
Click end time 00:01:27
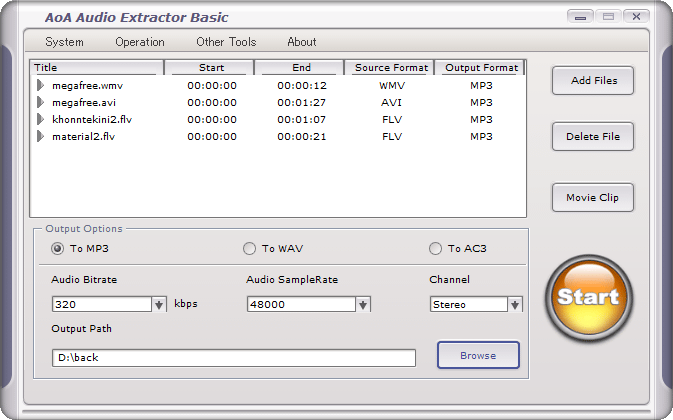(302, 103)
